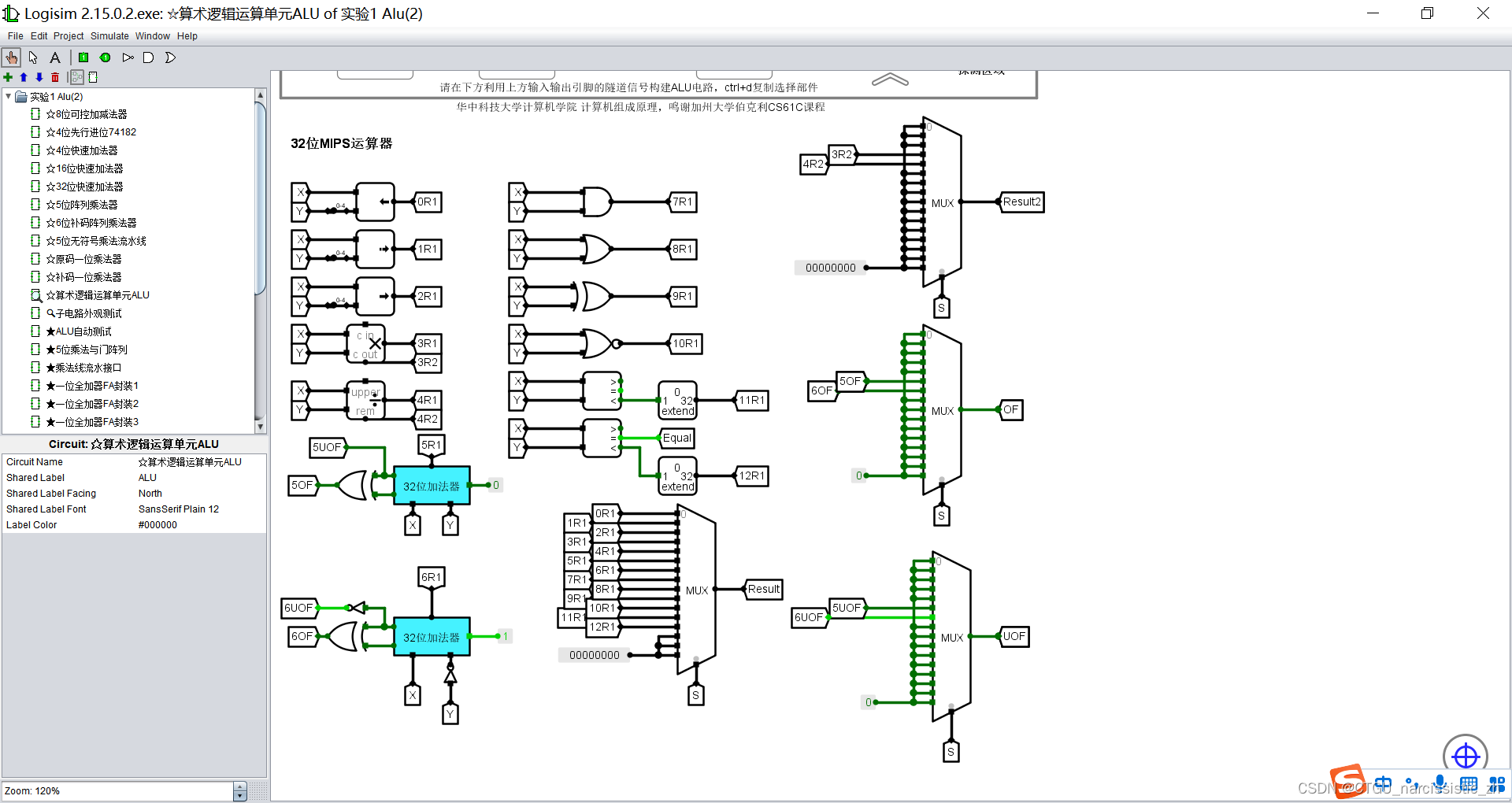The height and width of the screenshot is (803, 1512).
Task: Change Shared Label Font SansSerif Plain 12
Action: (201, 509)
